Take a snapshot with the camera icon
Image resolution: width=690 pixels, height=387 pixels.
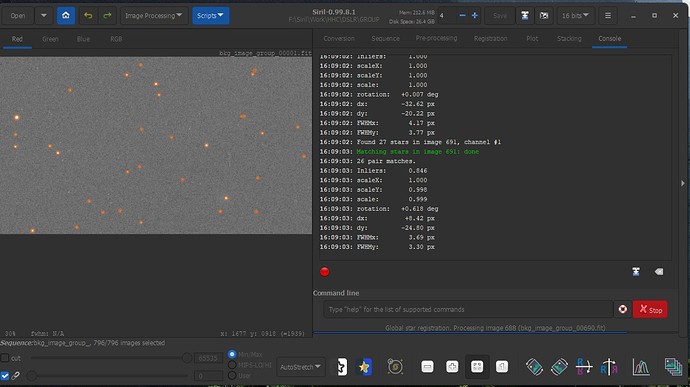click(544, 15)
